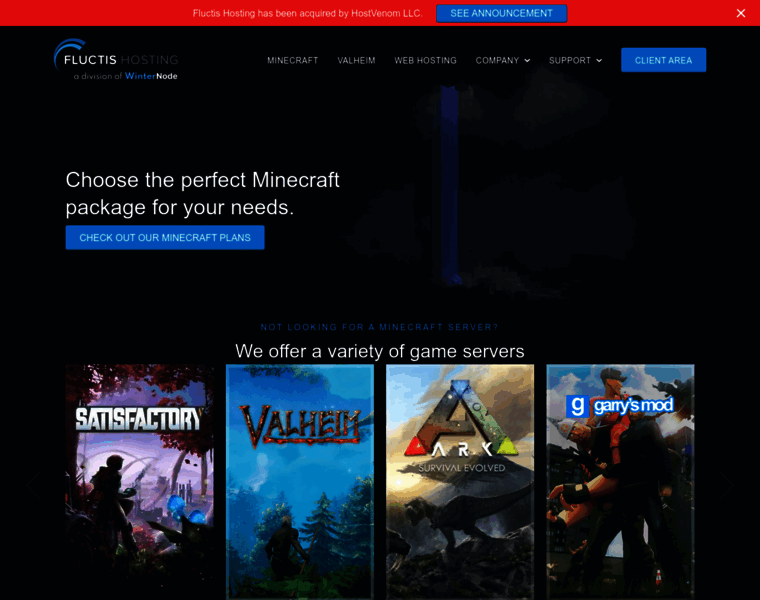Click the See Announcement button
Image resolution: width=760 pixels, height=600 pixels.
pyautogui.click(x=501, y=13)
